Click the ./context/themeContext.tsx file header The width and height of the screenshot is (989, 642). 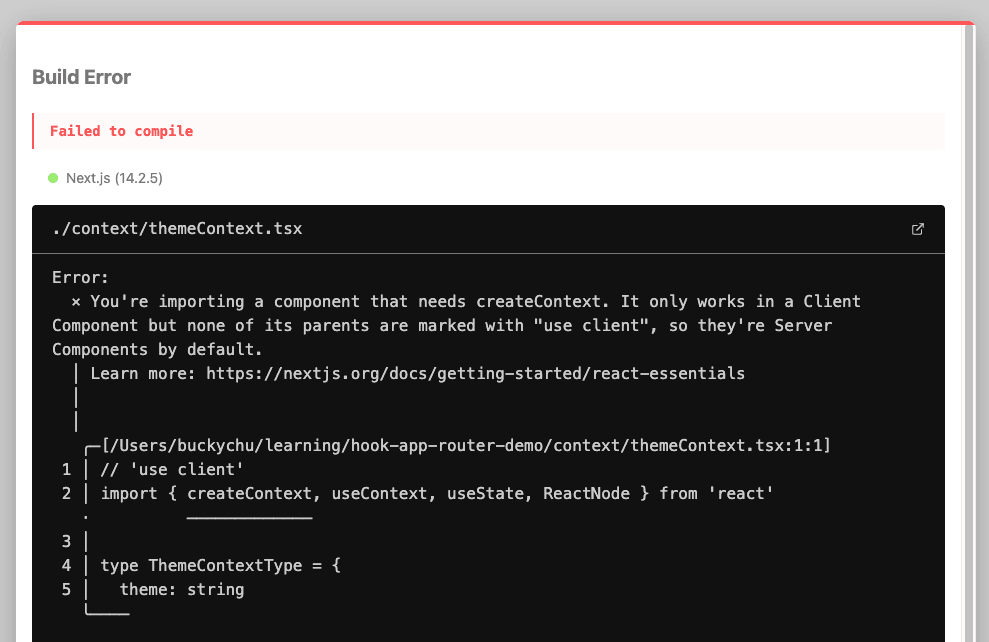(x=177, y=229)
